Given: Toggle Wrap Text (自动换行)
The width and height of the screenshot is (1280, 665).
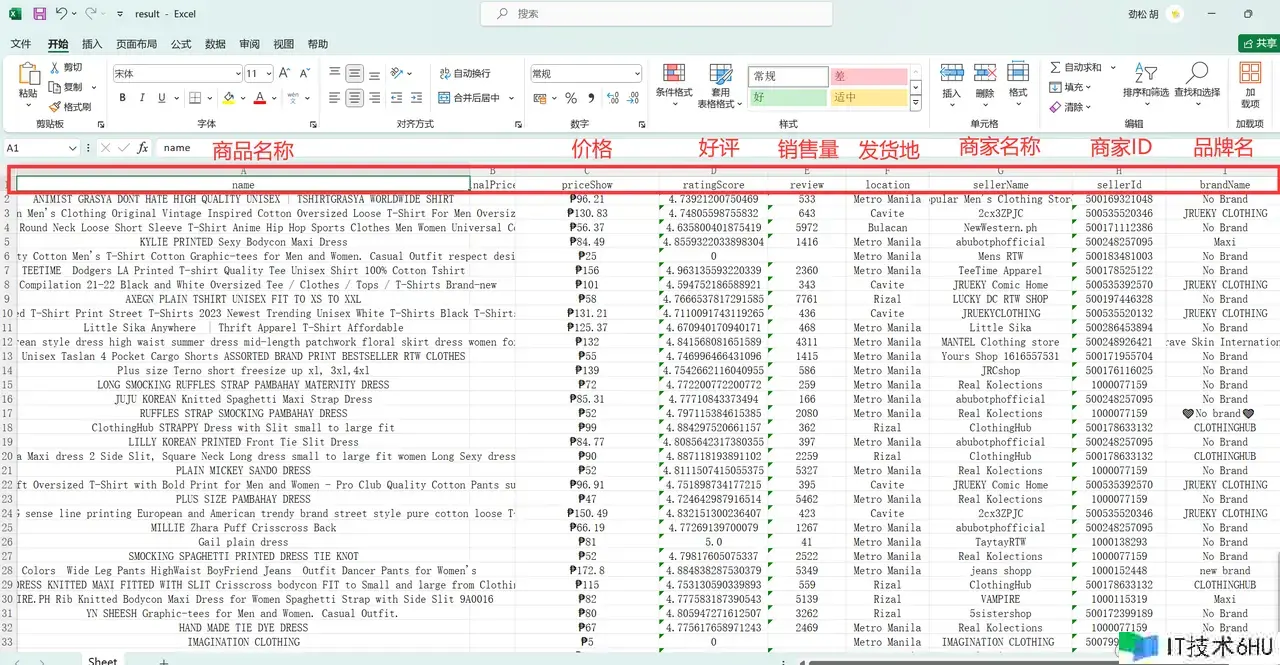Looking at the screenshot, I should 464,73.
